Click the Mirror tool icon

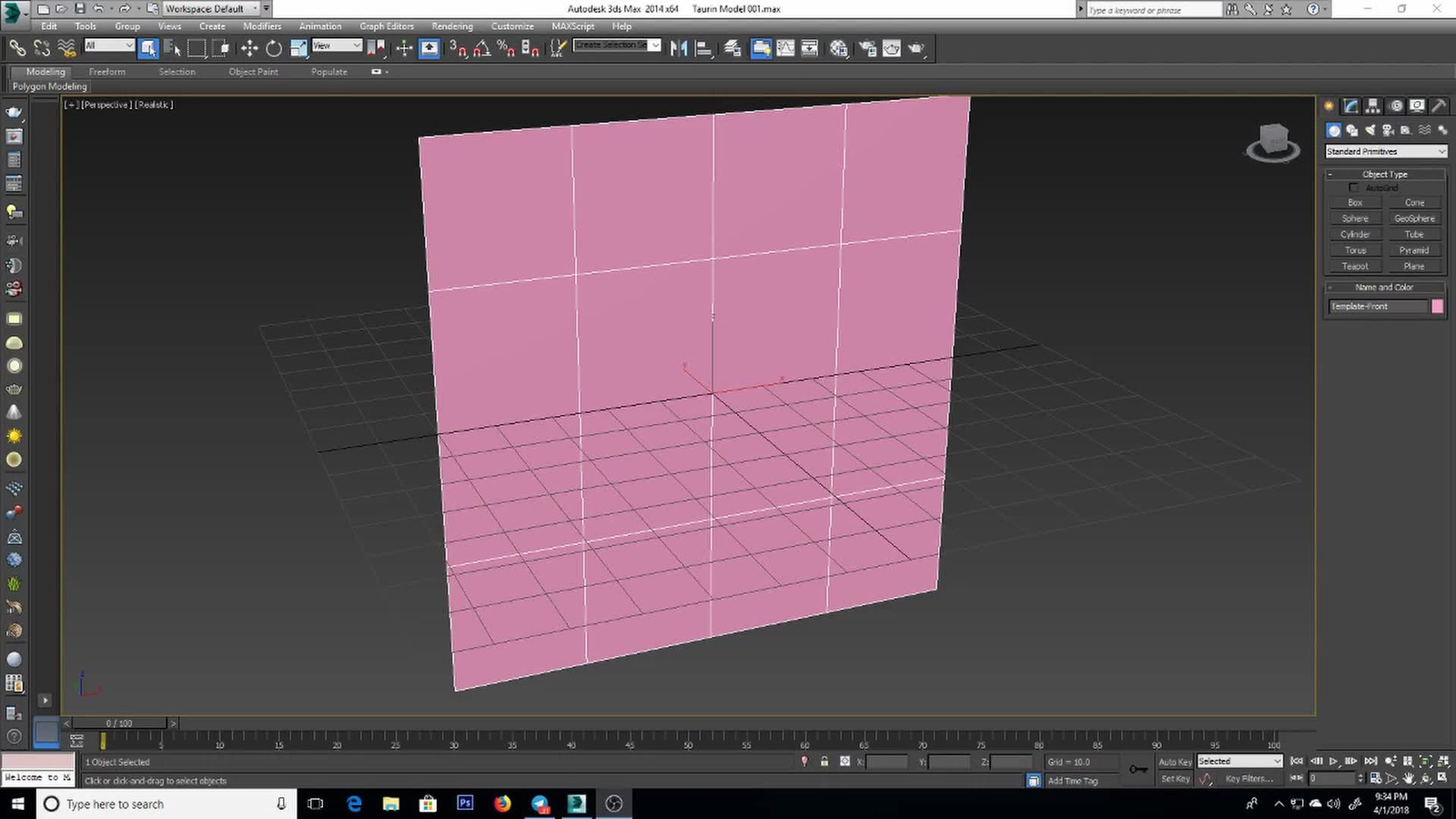[679, 48]
